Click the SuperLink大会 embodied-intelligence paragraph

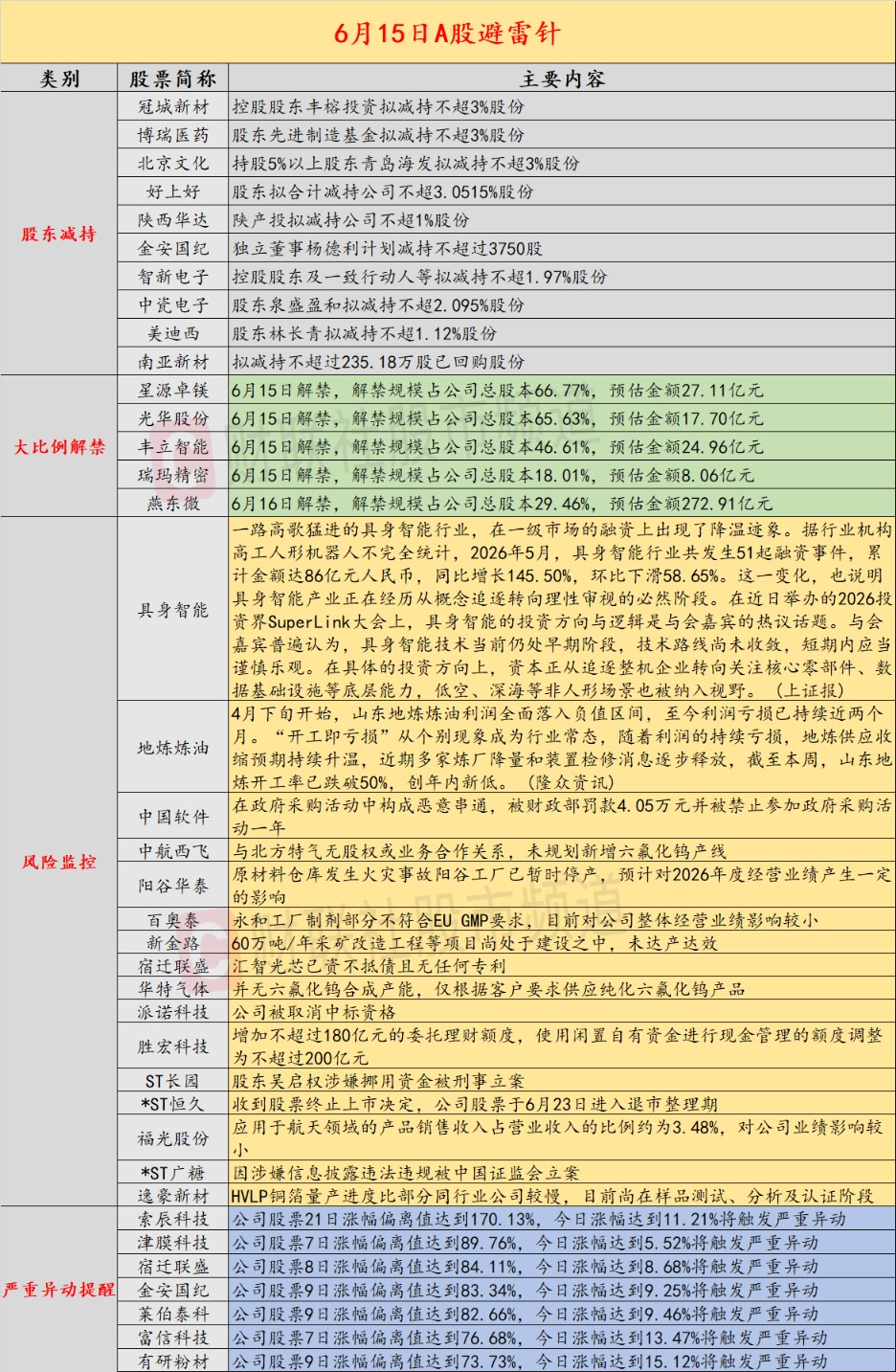click(562, 609)
